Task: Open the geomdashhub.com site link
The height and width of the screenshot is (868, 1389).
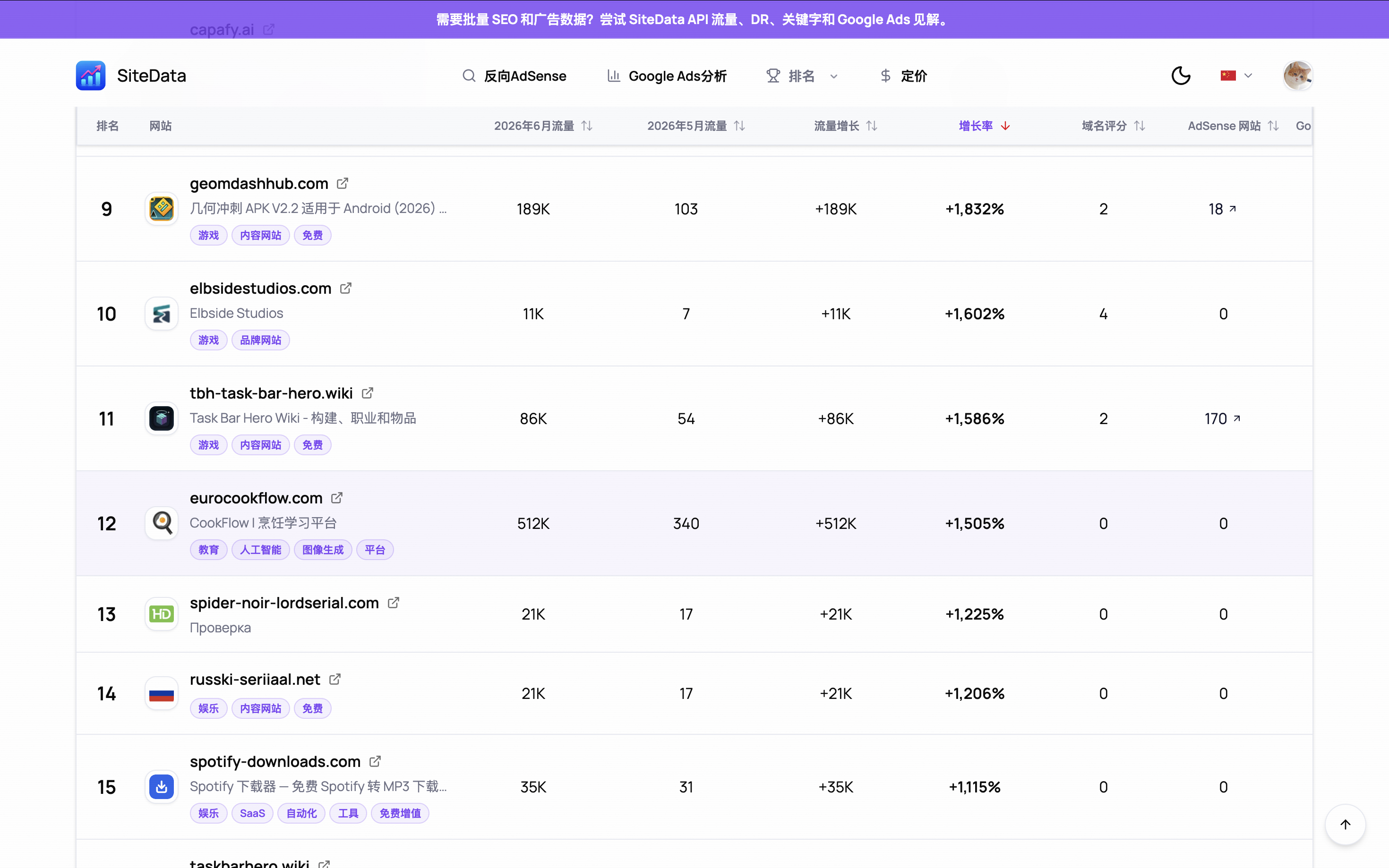Action: point(259,183)
